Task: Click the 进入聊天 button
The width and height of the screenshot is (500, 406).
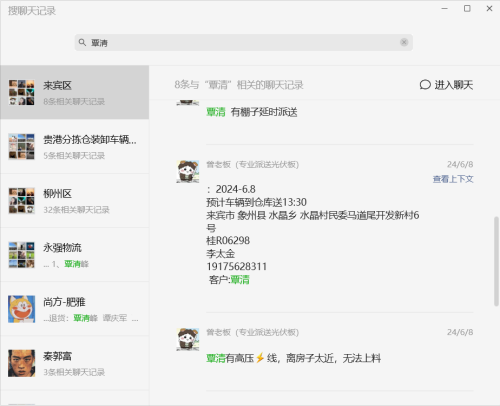Action: [x=446, y=85]
